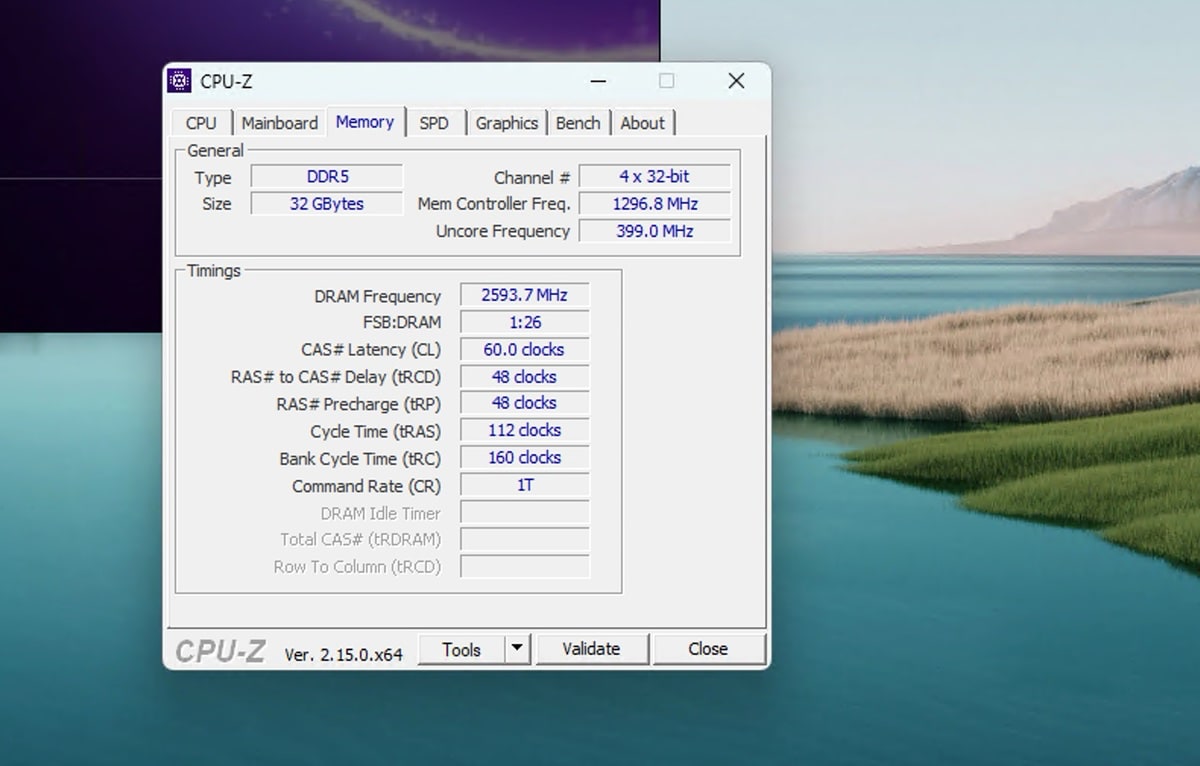Open the Mainboard tab
This screenshot has height=766, width=1200.
280,123
